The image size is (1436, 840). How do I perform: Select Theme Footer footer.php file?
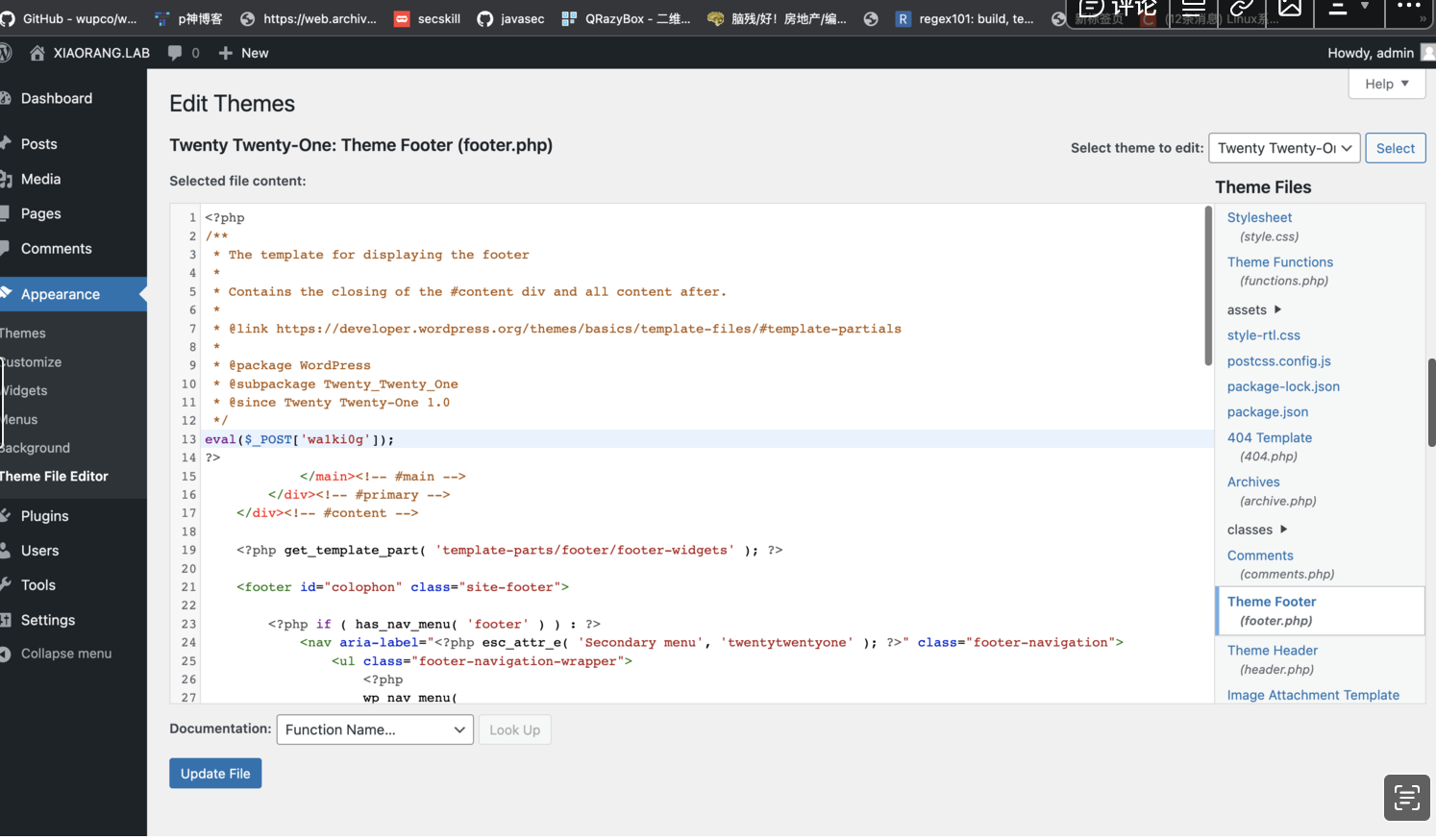pos(1321,611)
